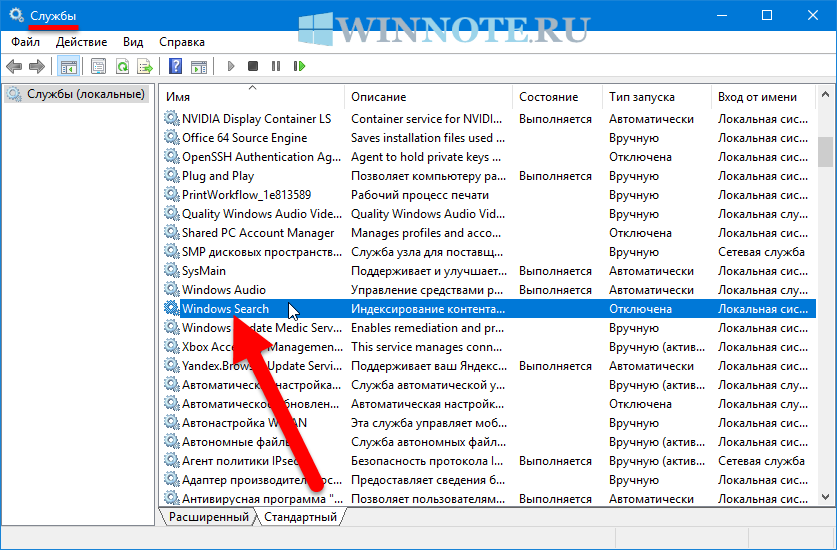
Task: Switch to the Стандартный tab
Action: coord(300,517)
